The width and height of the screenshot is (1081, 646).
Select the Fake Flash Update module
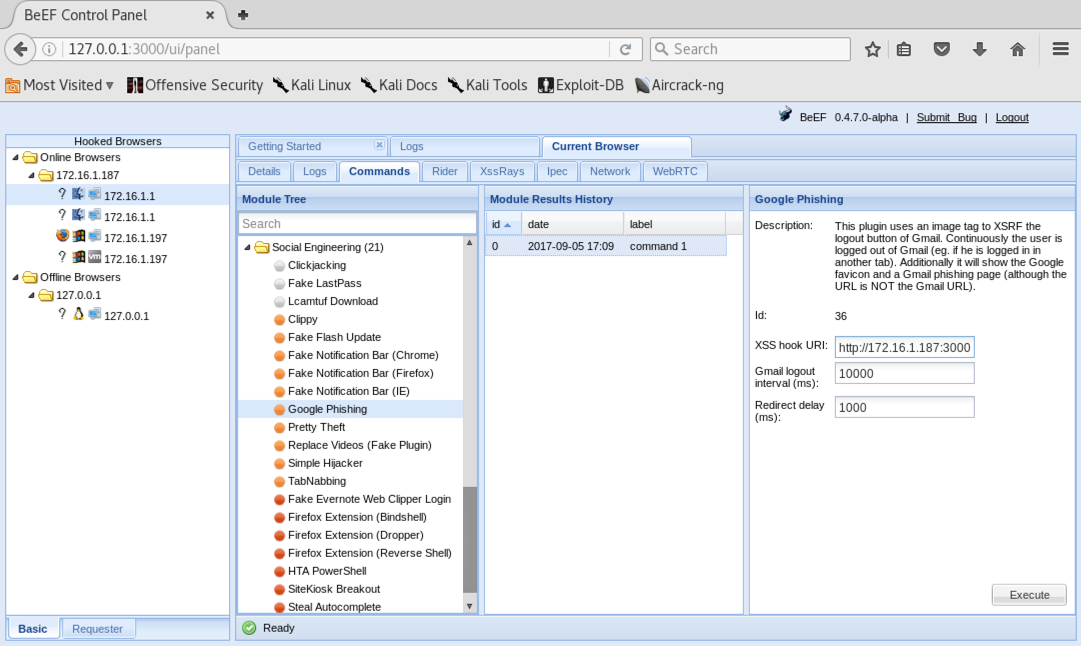click(x=334, y=337)
